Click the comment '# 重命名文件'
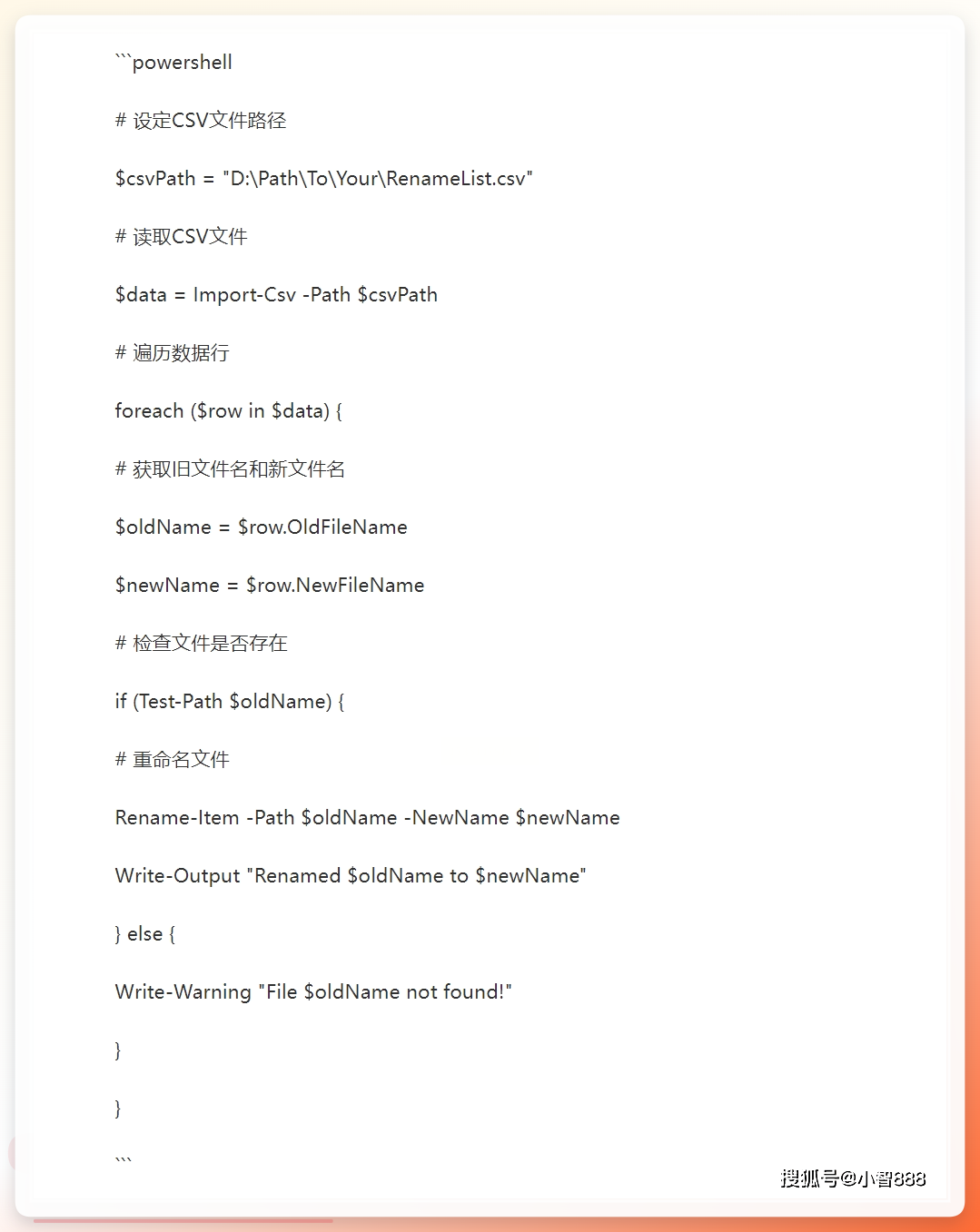The height and width of the screenshot is (1232, 980). (172, 760)
